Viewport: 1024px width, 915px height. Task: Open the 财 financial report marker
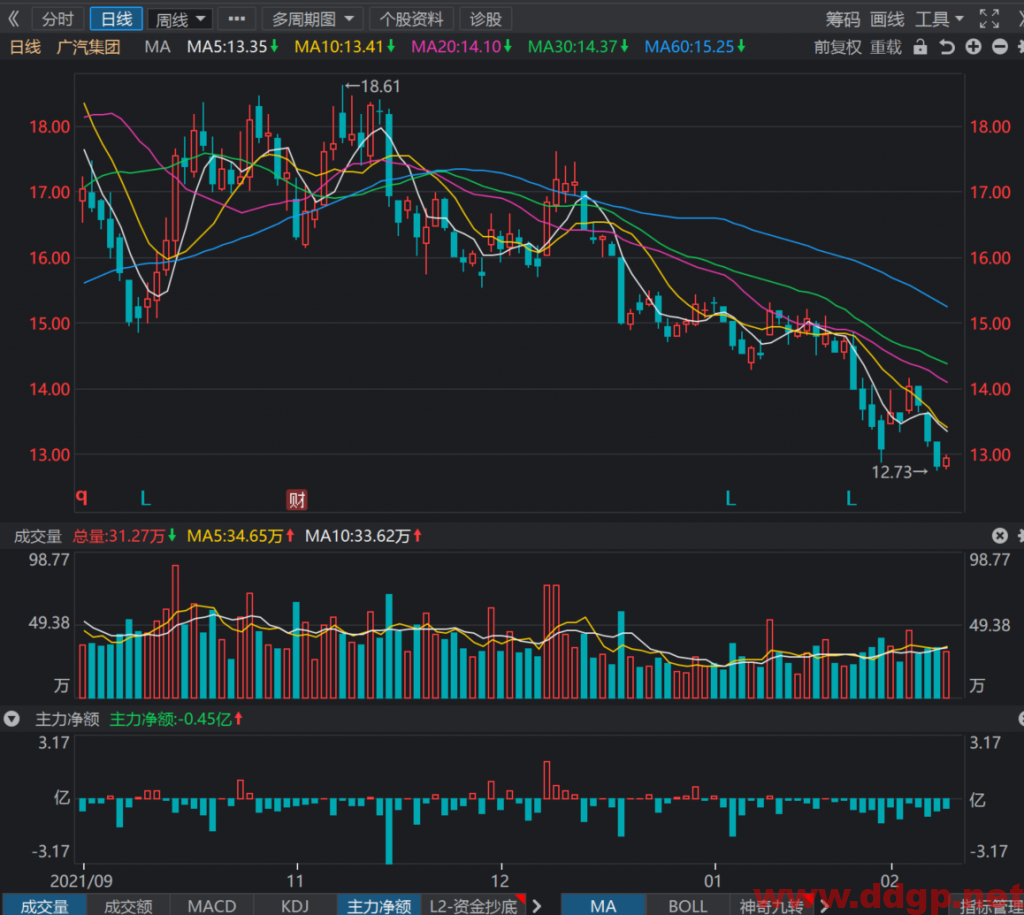pos(297,500)
